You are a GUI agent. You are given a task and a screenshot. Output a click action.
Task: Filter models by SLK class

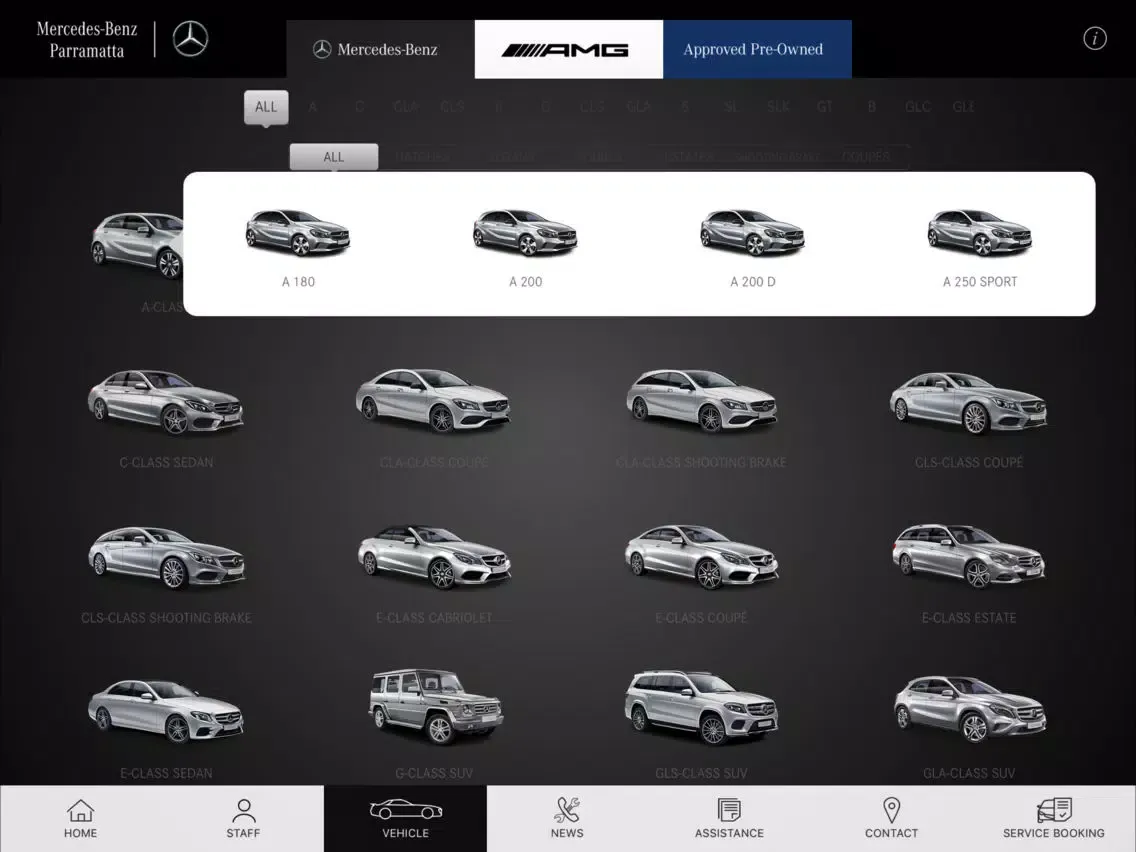(778, 107)
